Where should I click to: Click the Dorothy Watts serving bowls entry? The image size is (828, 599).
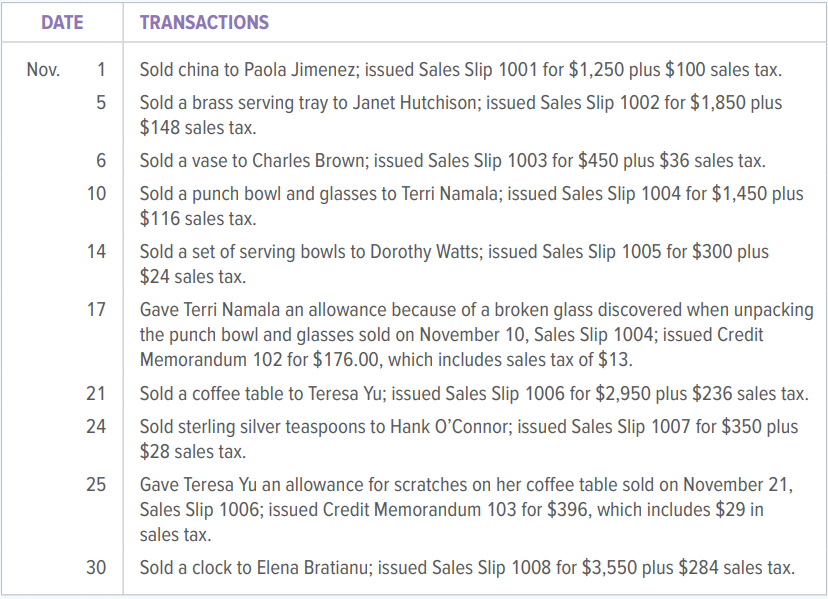click(454, 264)
